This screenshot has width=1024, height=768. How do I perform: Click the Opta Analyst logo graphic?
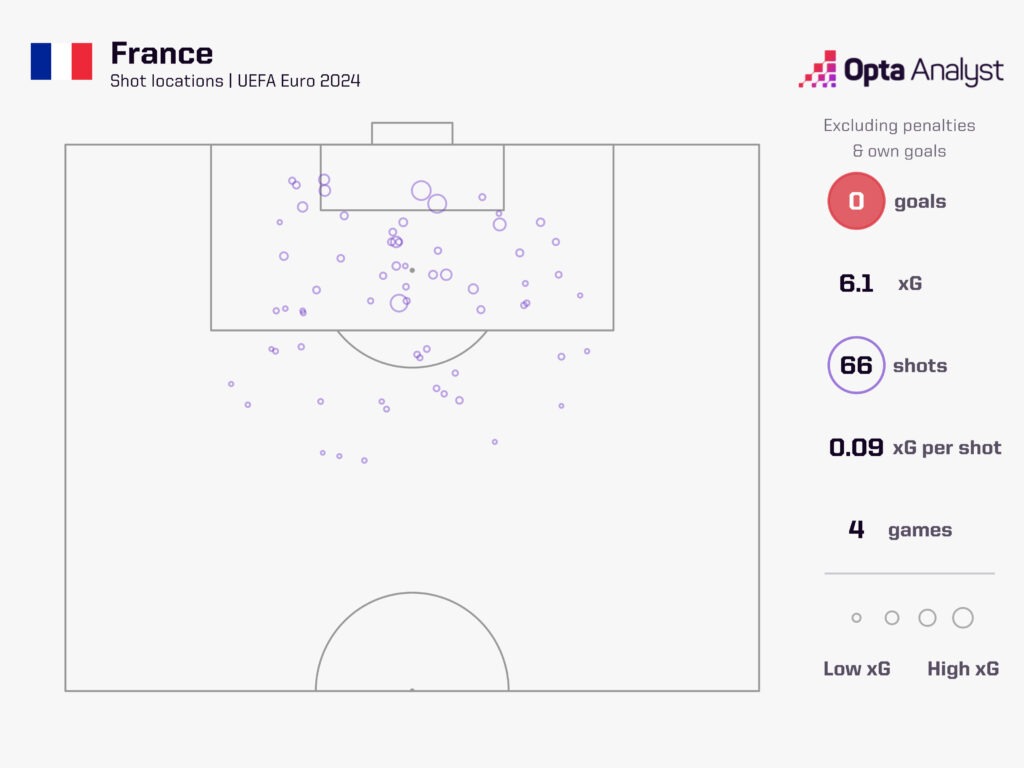817,69
